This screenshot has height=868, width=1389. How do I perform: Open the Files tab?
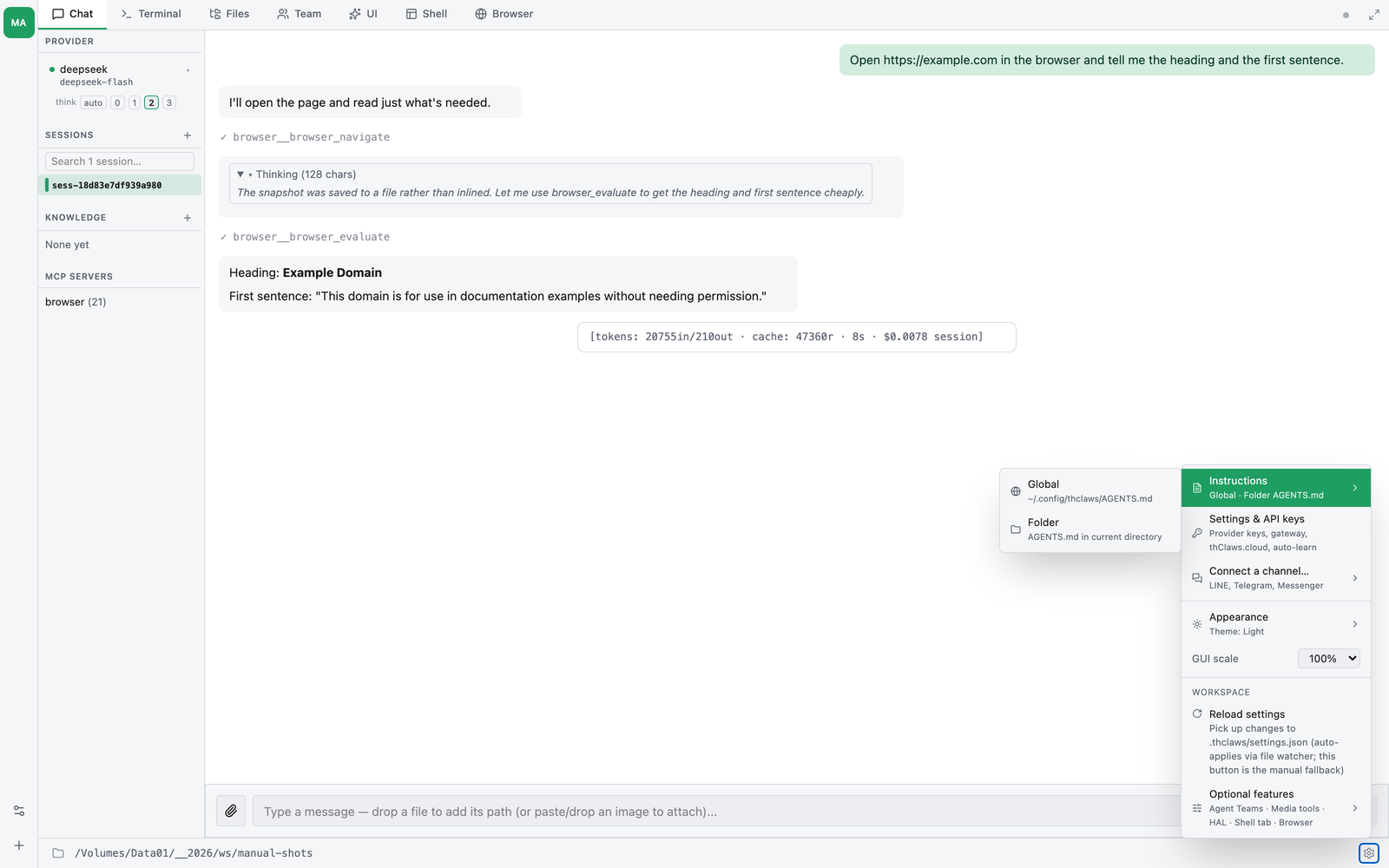[229, 14]
